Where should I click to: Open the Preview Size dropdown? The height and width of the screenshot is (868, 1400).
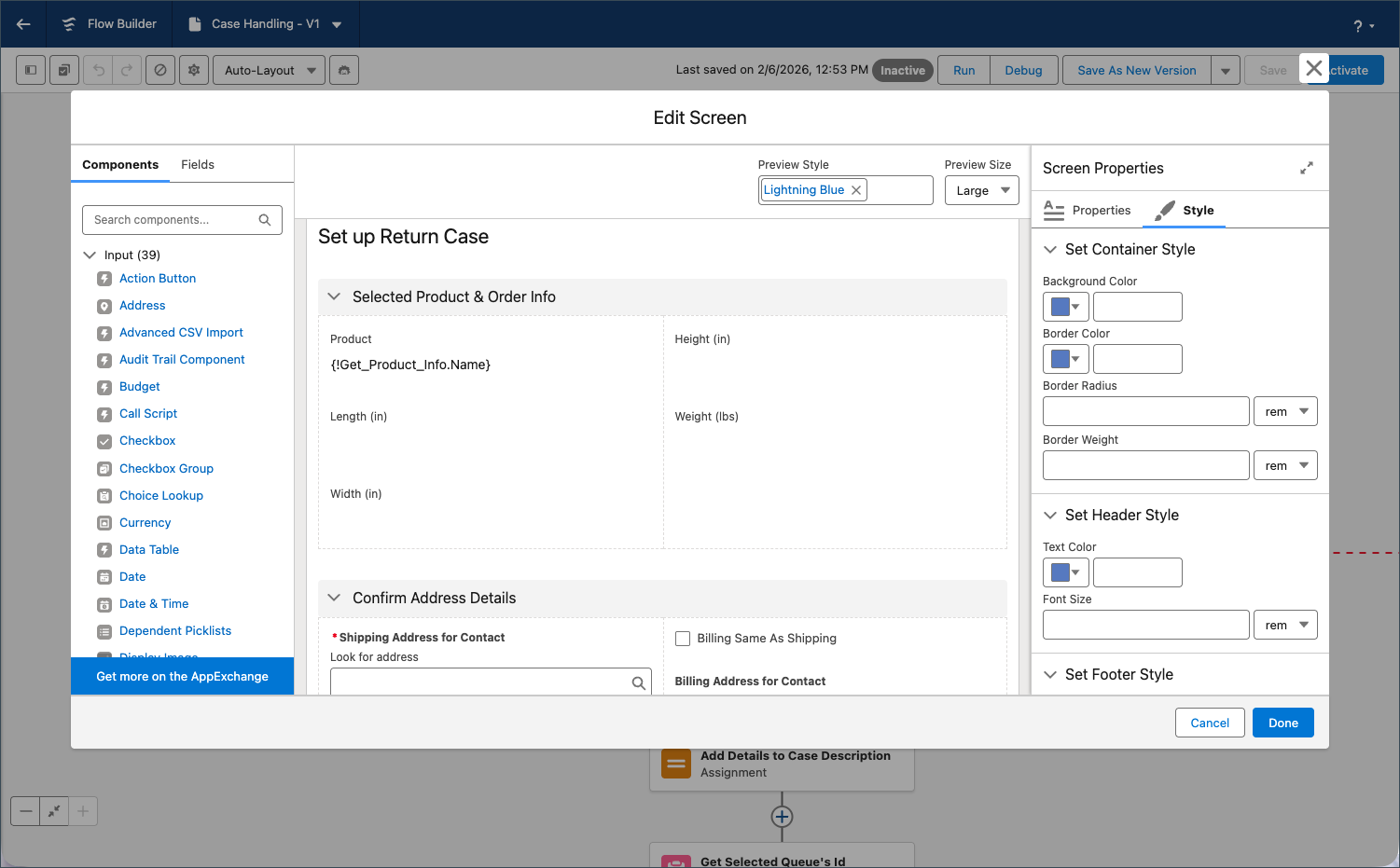981,190
